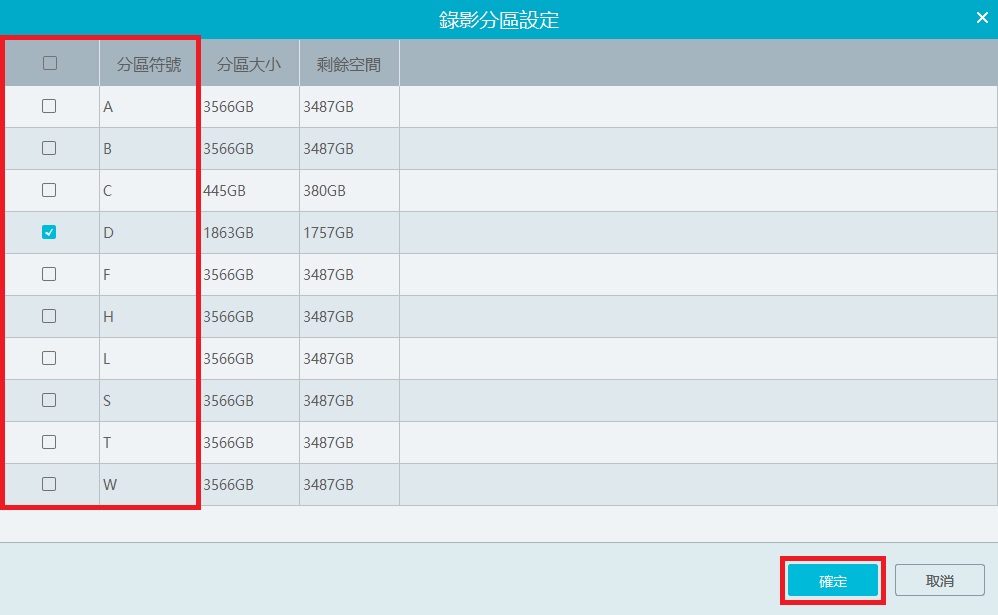Select the partition letter B cell
The width and height of the screenshot is (998, 615).
click(x=150, y=148)
